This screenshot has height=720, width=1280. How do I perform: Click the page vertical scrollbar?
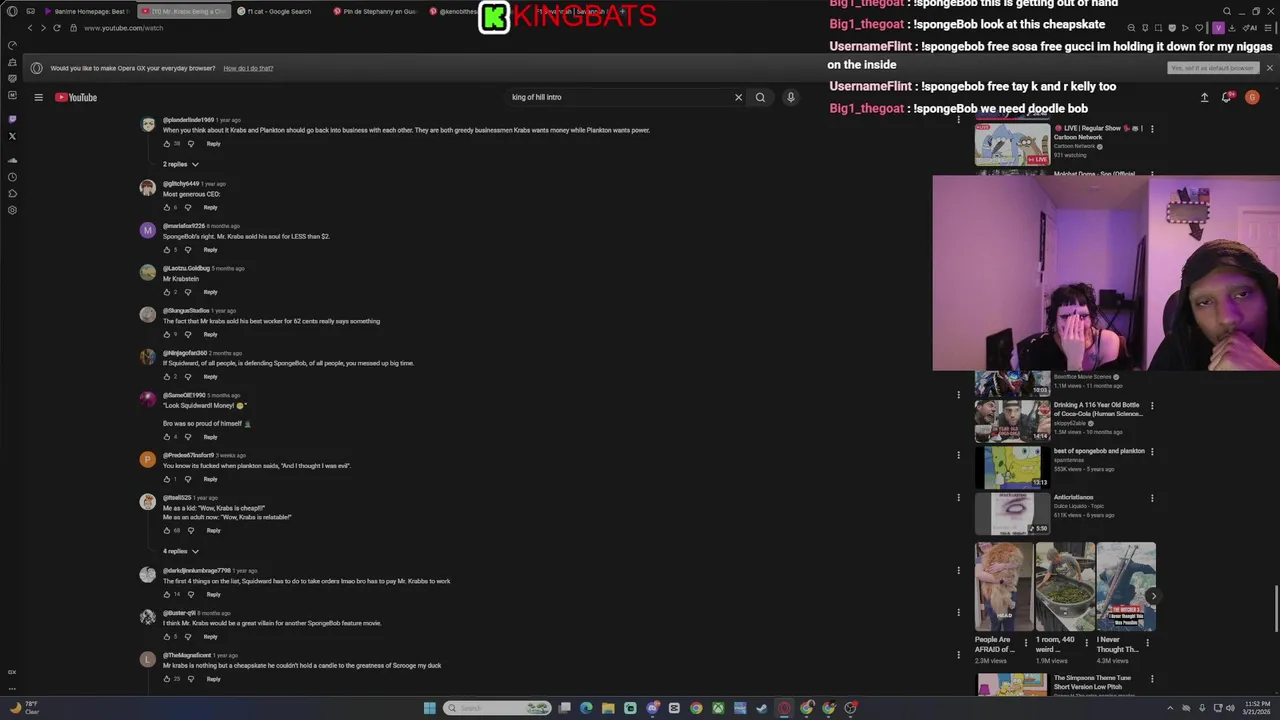pyautogui.click(x=1275, y=607)
